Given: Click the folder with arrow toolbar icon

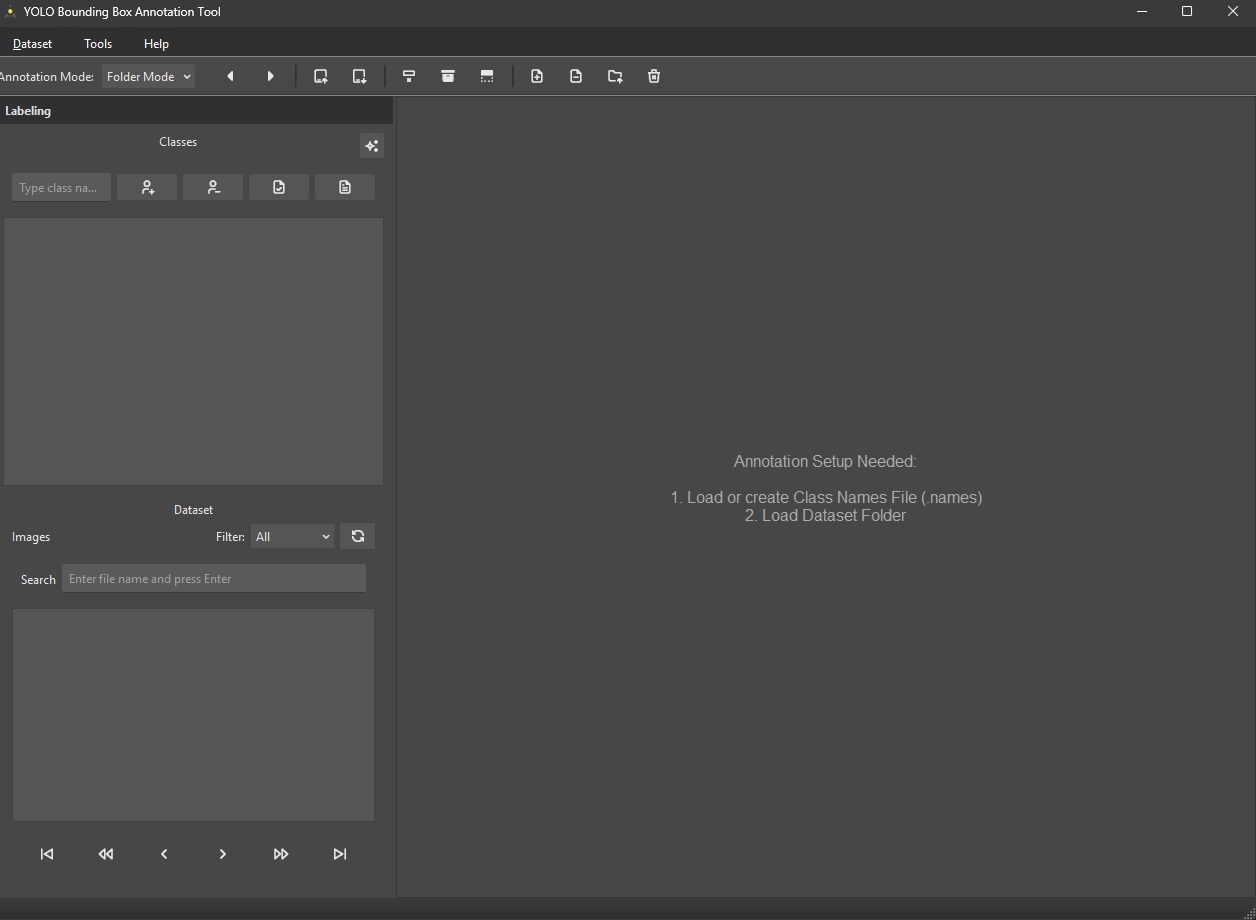Looking at the screenshot, I should tap(615, 76).
